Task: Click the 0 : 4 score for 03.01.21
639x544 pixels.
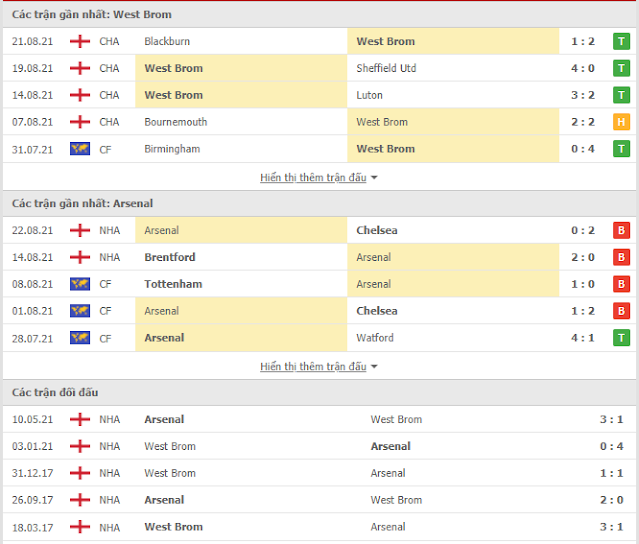Action: [611, 446]
